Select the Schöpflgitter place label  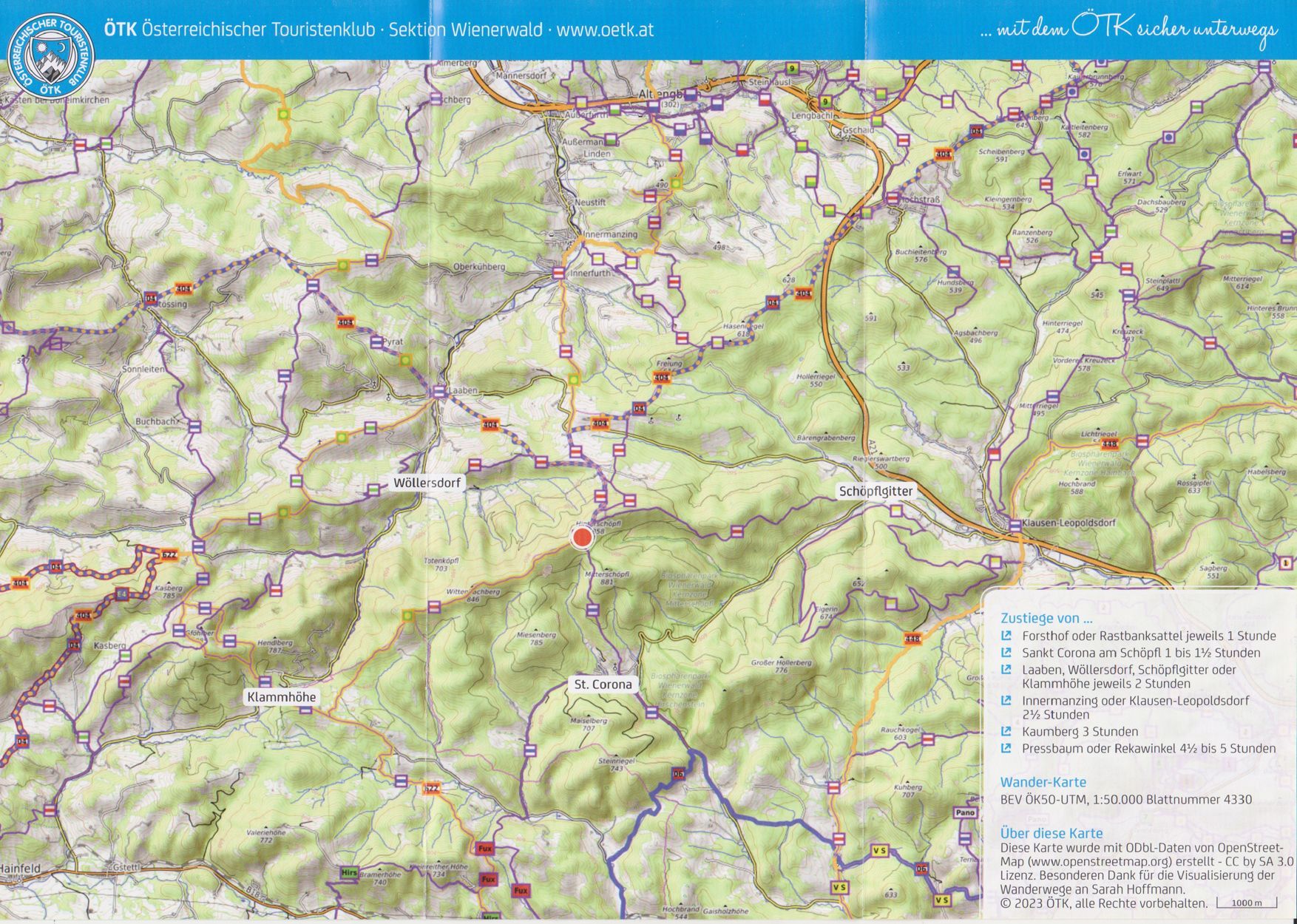coord(876,491)
